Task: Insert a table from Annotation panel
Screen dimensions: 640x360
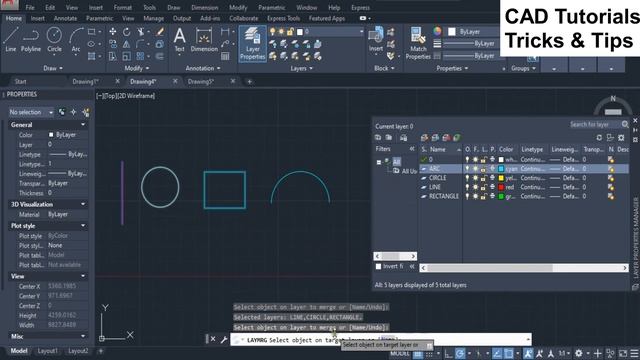Action: click(x=225, y=56)
